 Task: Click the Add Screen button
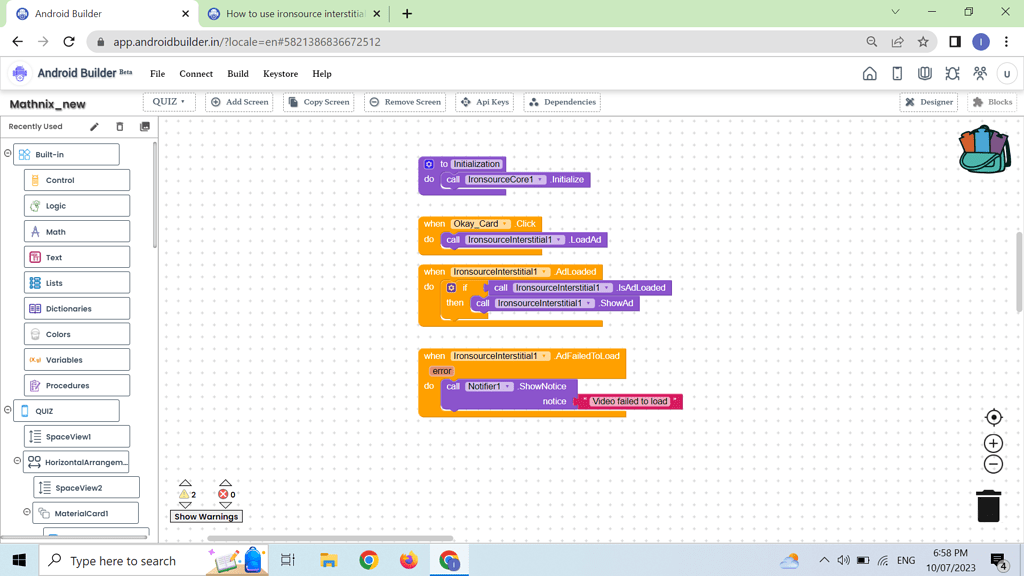[x=240, y=101]
